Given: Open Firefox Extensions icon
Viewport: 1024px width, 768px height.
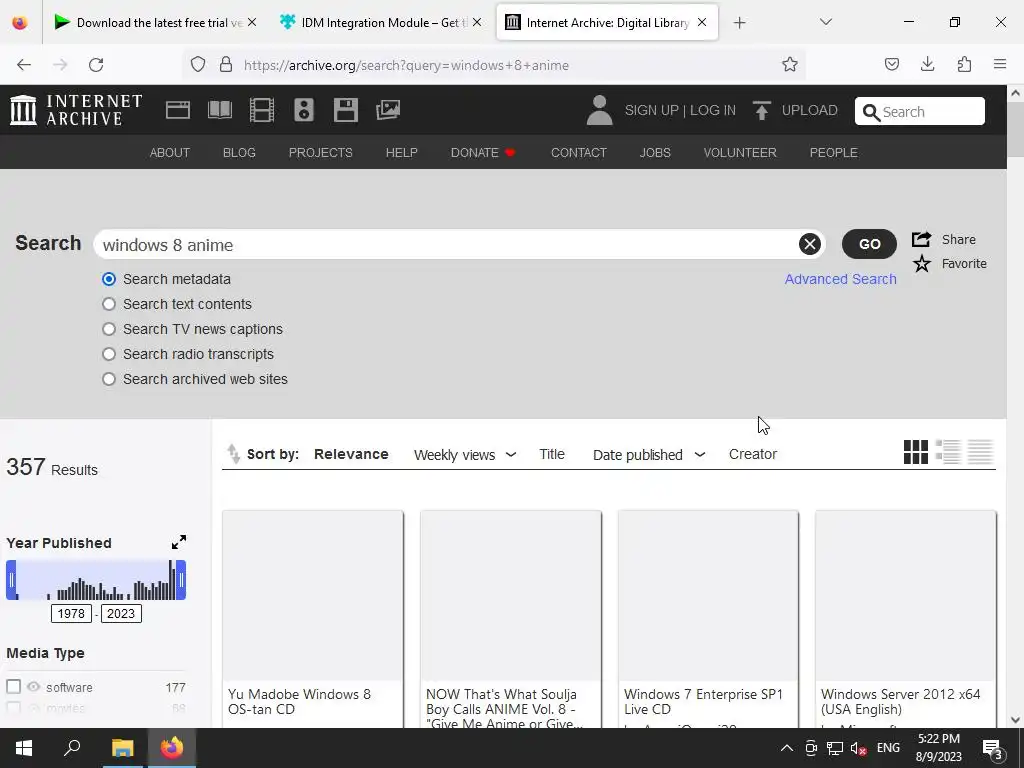Looking at the screenshot, I should pos(964,64).
